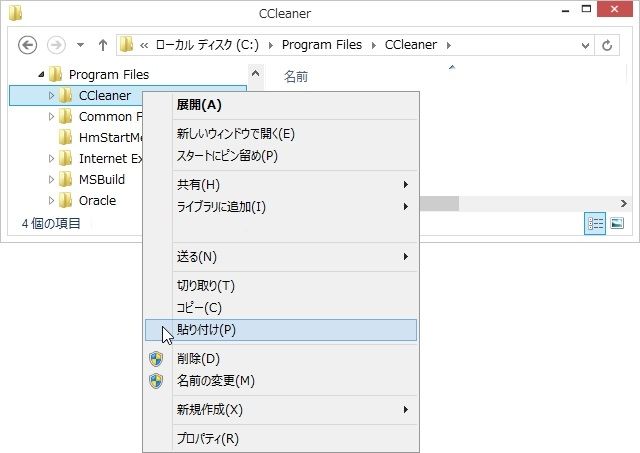Expand the MSBuild tree node

tap(51, 180)
